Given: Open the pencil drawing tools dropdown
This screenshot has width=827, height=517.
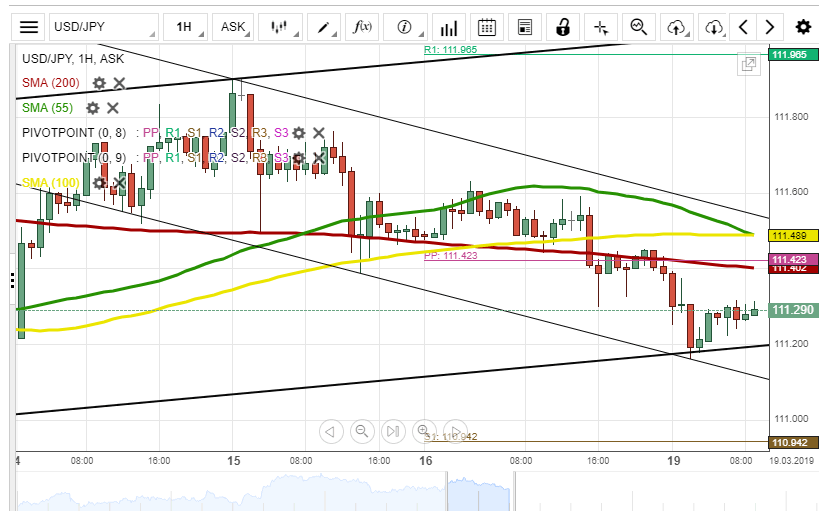Looking at the screenshot, I should 324,27.
